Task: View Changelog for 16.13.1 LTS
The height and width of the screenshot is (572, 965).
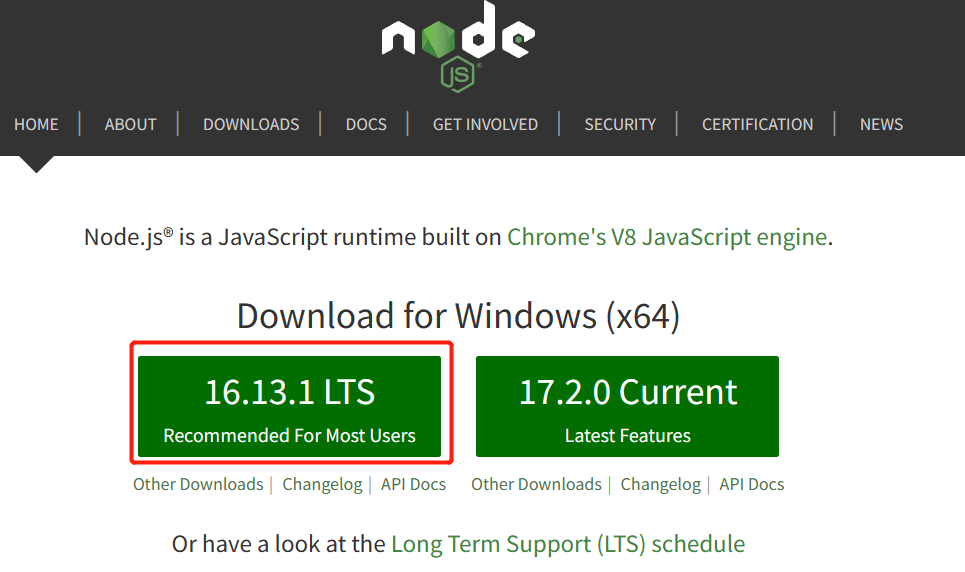Action: pos(322,485)
